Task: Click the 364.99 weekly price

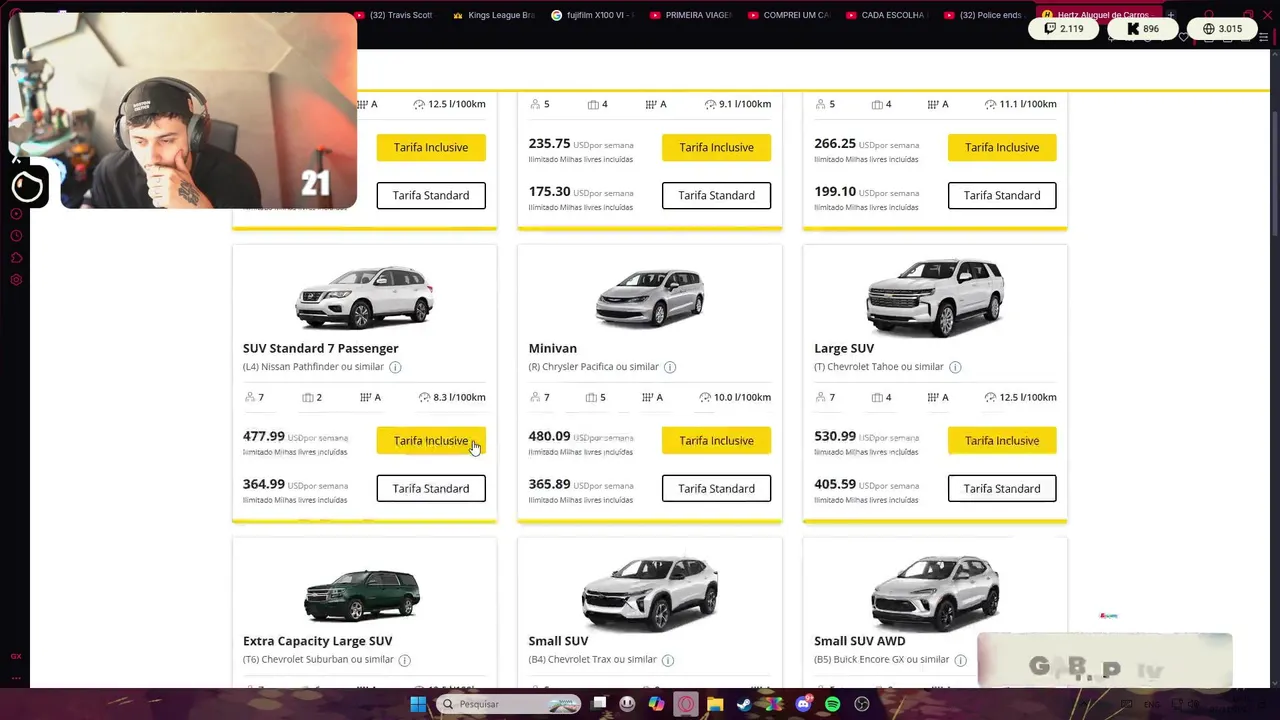Action: [x=264, y=484]
